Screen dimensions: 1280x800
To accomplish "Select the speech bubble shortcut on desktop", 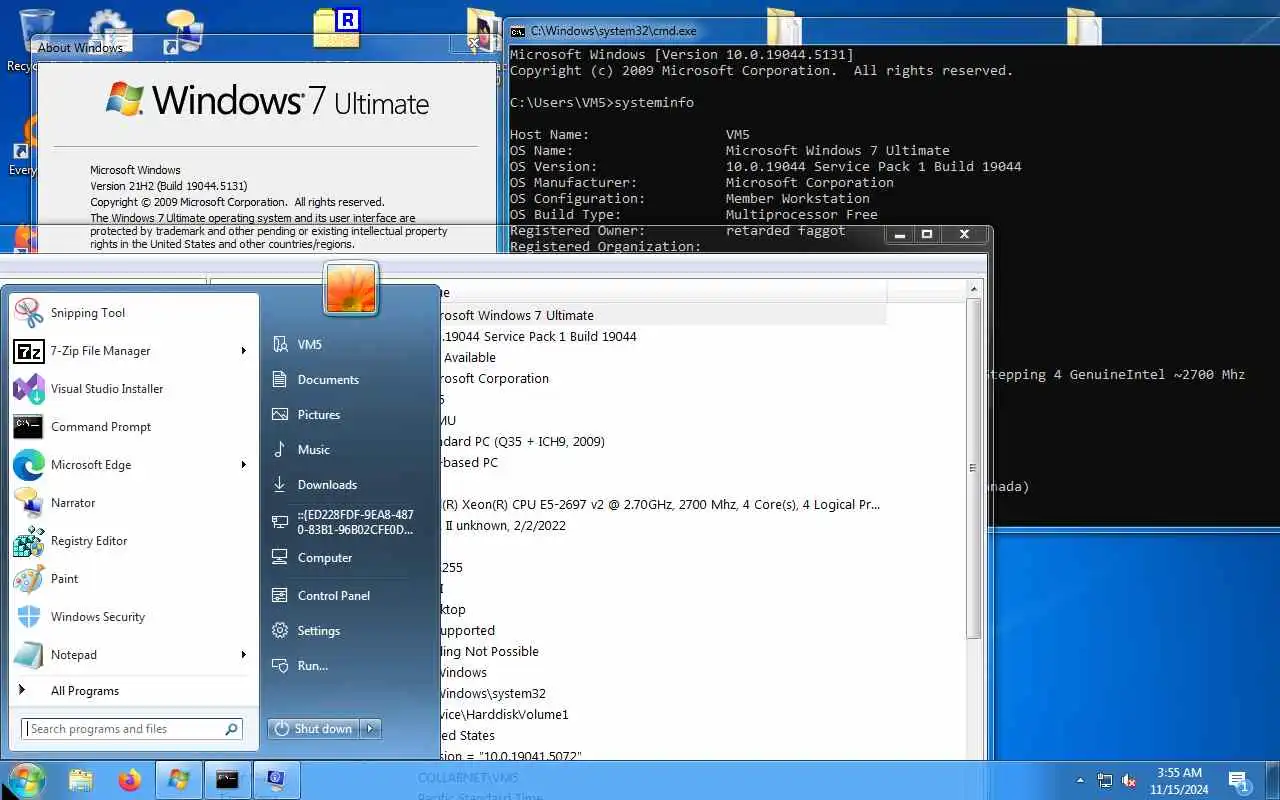I will (x=183, y=30).
